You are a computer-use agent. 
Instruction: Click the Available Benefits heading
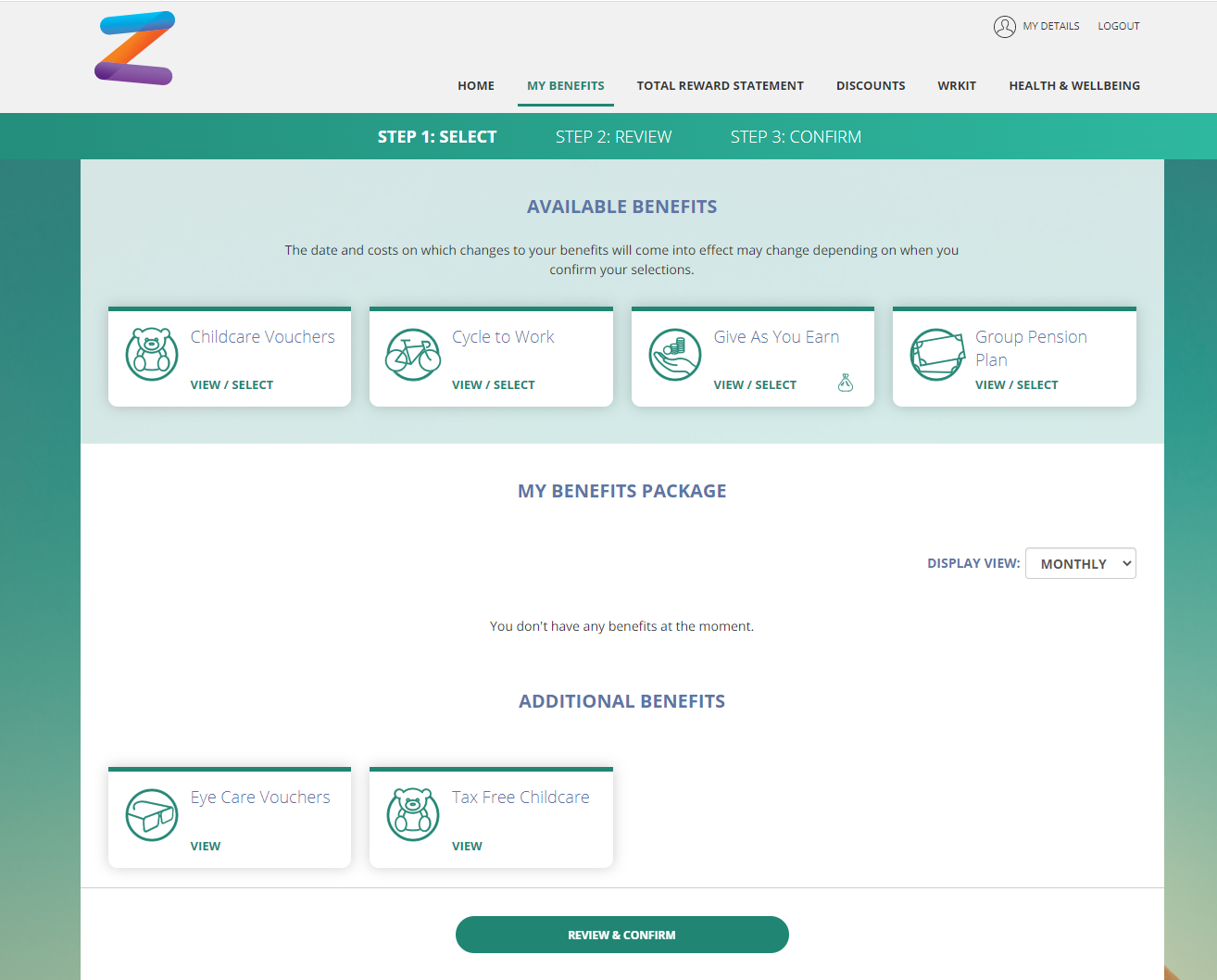(622, 207)
